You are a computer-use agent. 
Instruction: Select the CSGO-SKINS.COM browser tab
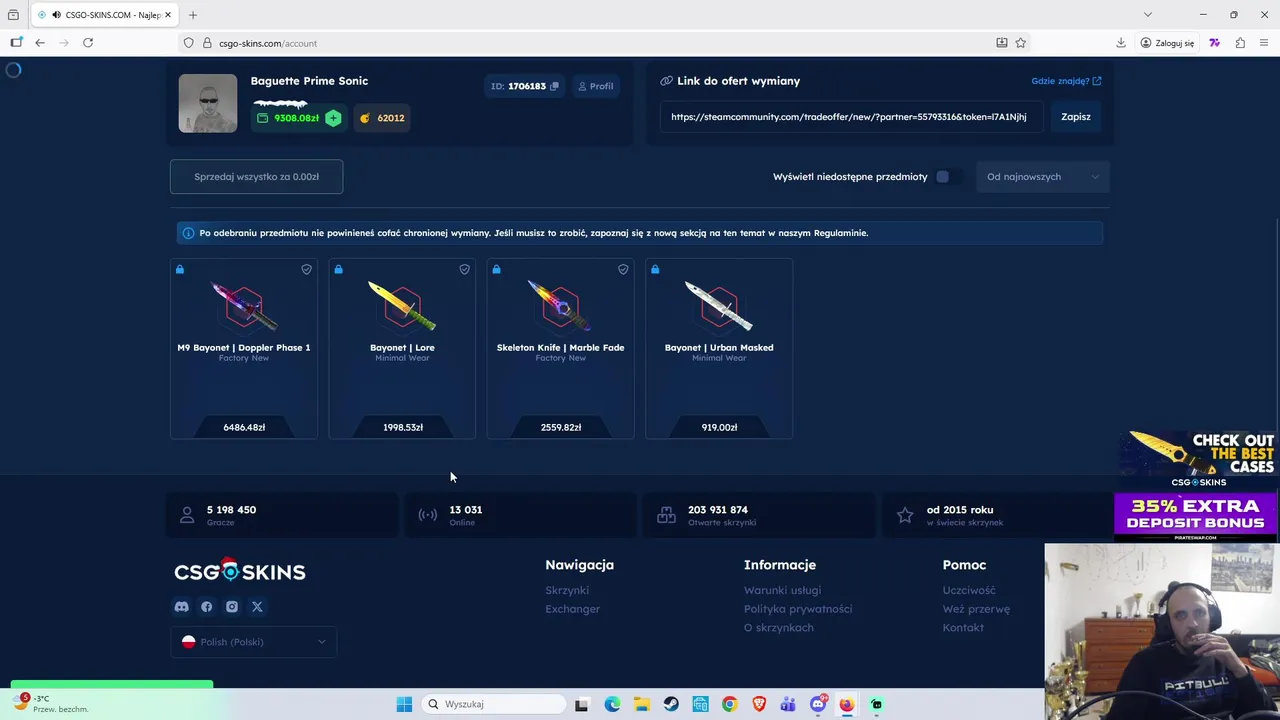(x=105, y=15)
